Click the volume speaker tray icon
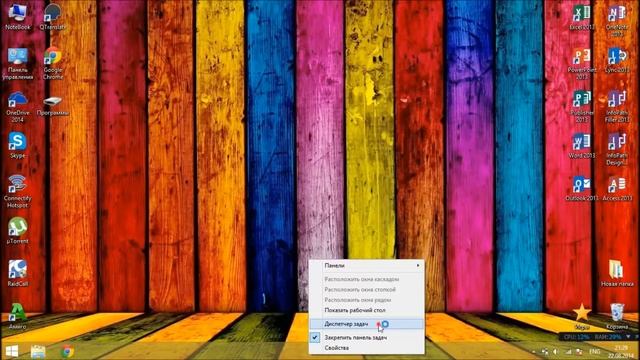The width and height of the screenshot is (640, 360). [556, 351]
